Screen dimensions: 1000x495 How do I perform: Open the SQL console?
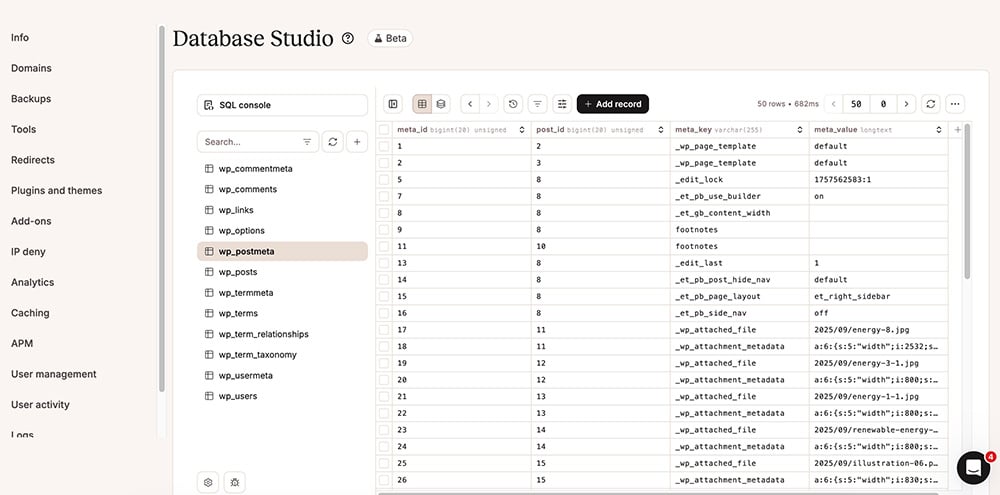click(x=283, y=105)
